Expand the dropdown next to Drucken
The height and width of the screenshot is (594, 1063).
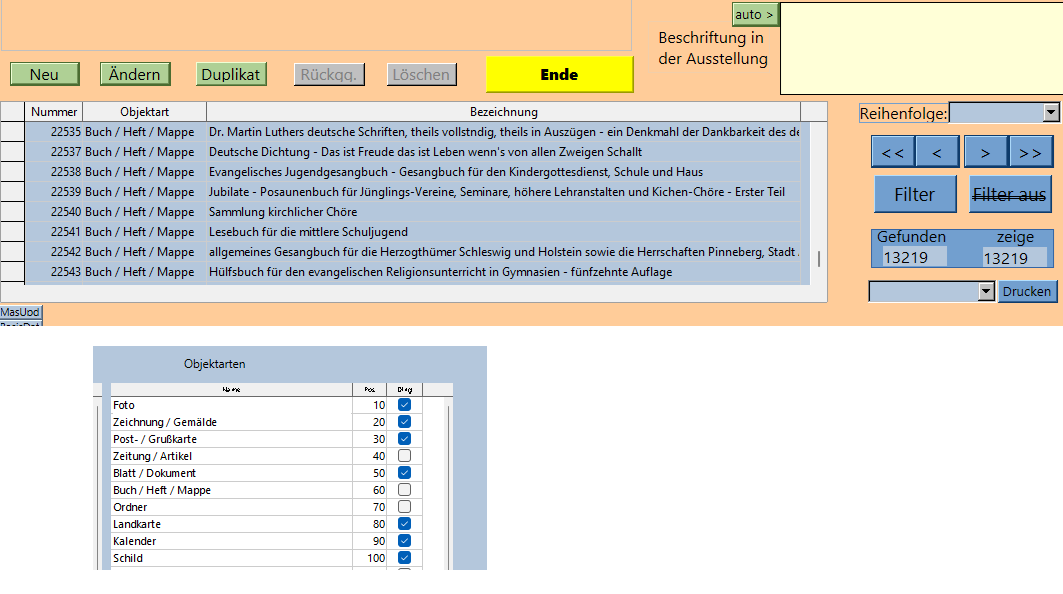click(986, 291)
